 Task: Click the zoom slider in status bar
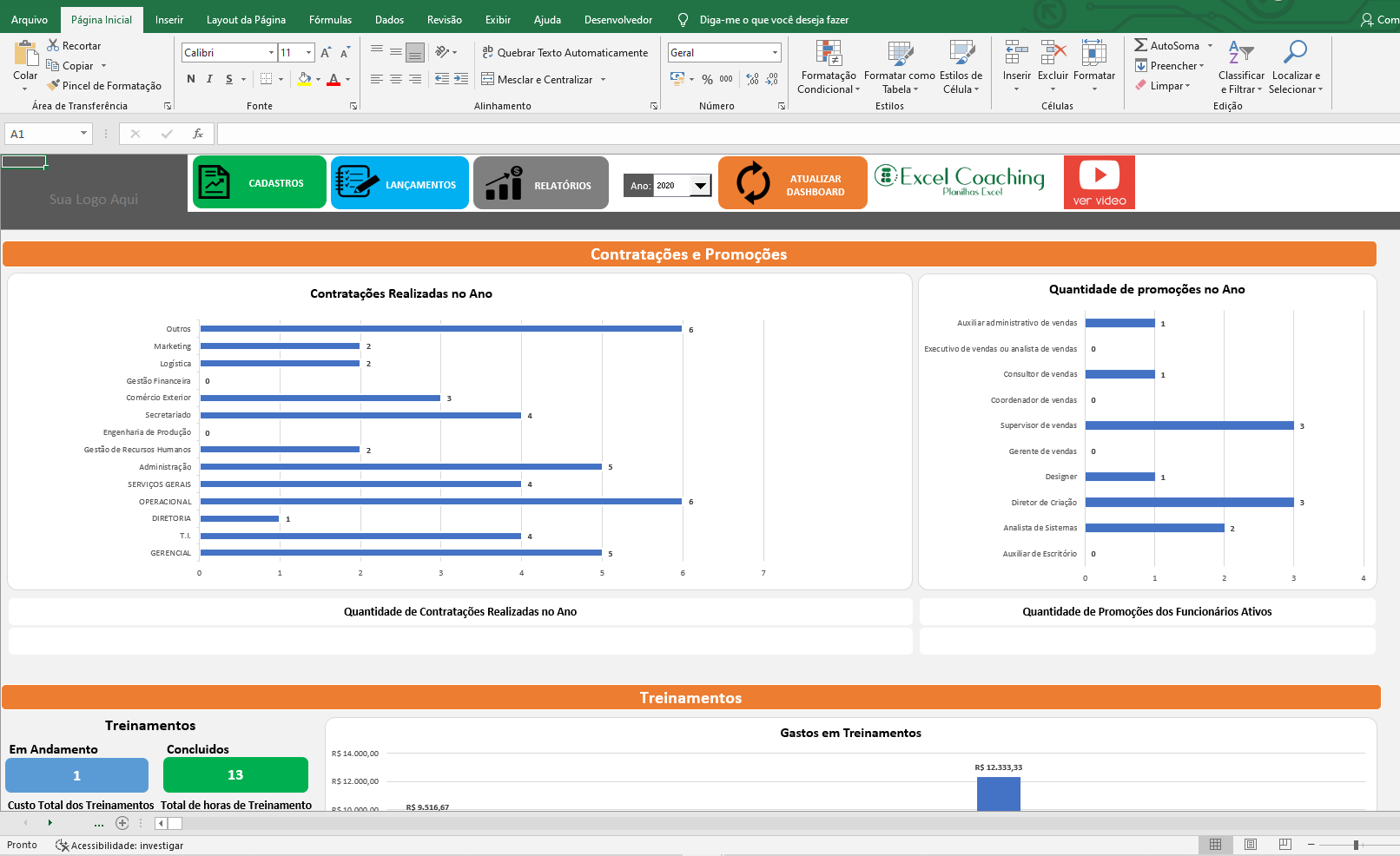(1356, 845)
